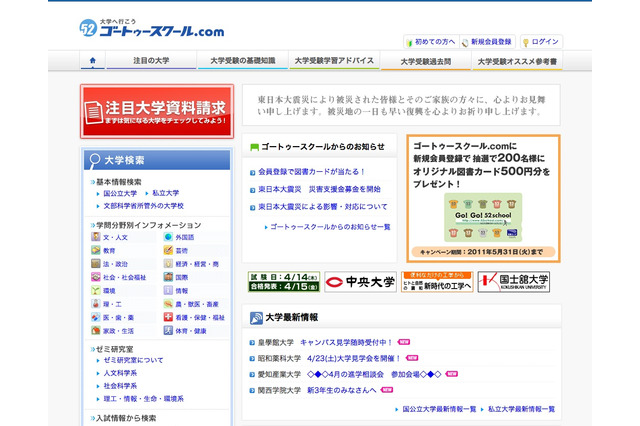Viewport: 640px width, 426px height.
Task: Click the 国士舘大学 banner
Action: (514, 282)
